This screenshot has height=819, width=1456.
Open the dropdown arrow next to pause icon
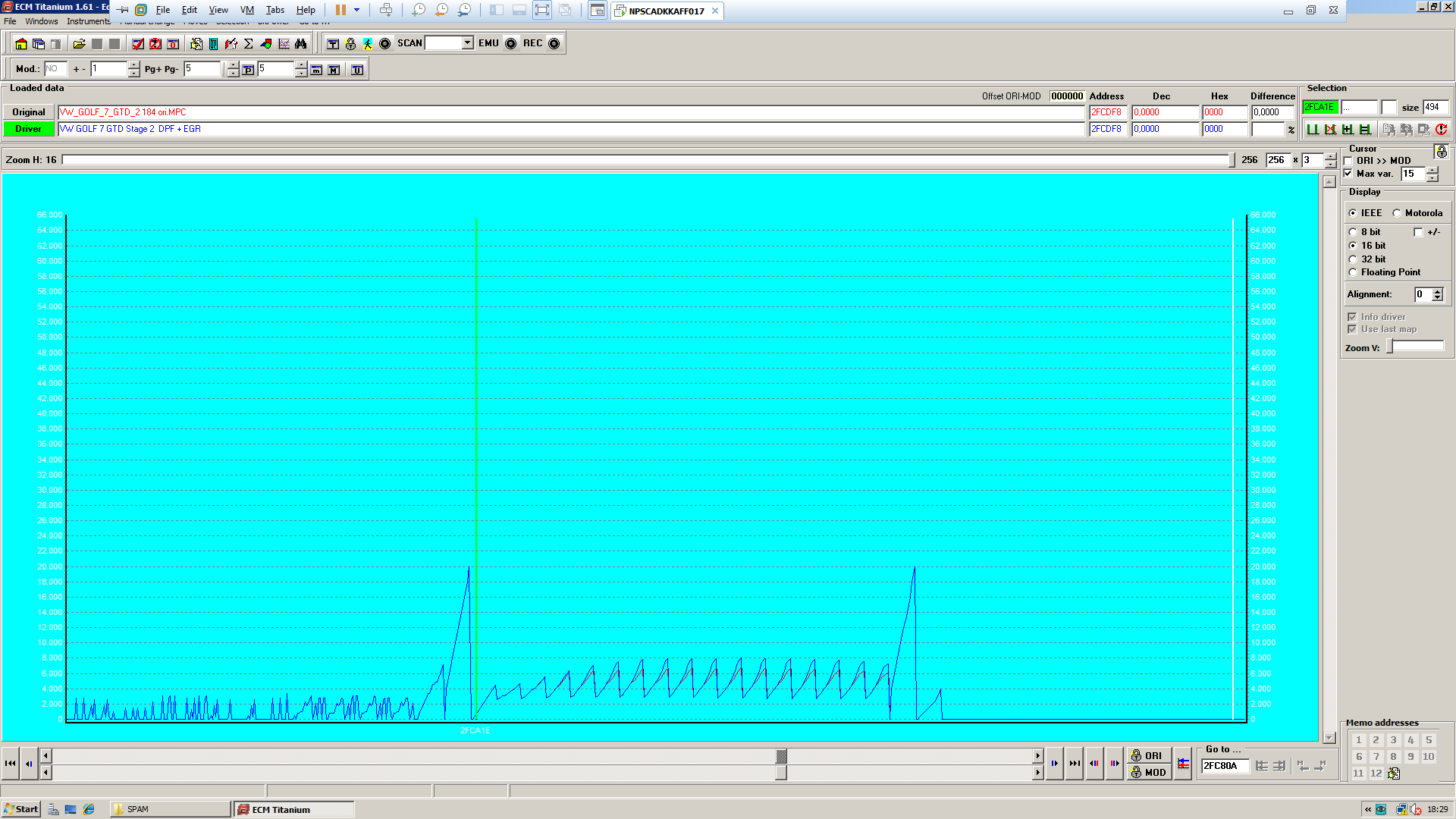click(356, 10)
